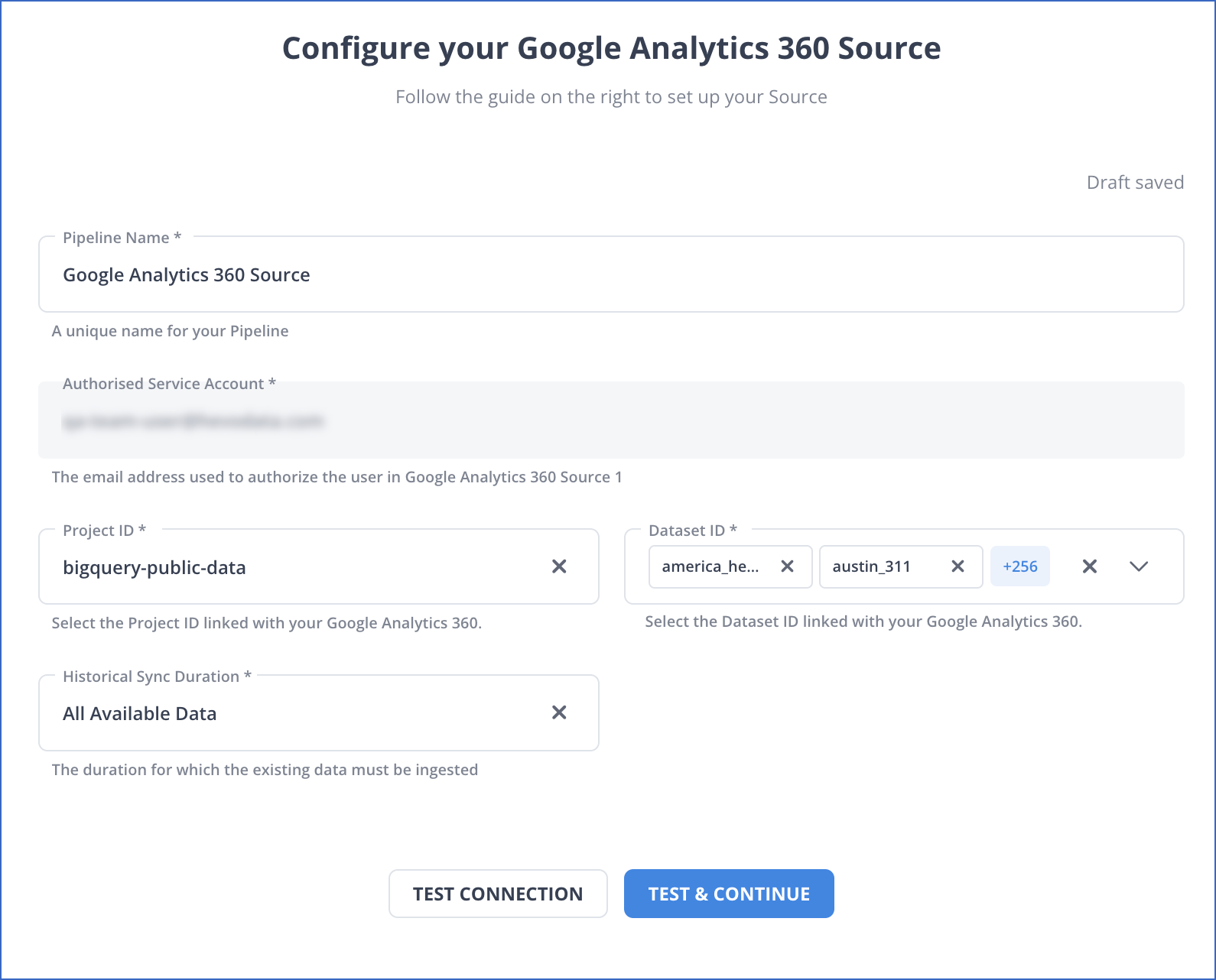Clear the Historical Sync Duration value
1216x980 pixels.
[x=559, y=712]
